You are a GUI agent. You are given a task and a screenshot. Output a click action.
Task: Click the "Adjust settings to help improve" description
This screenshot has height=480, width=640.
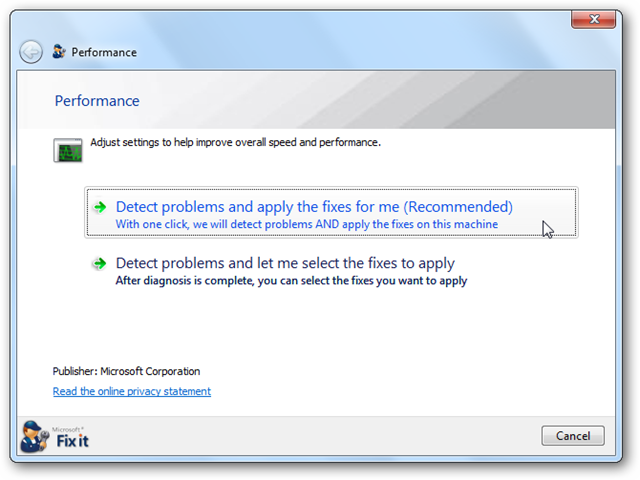pyautogui.click(x=235, y=143)
